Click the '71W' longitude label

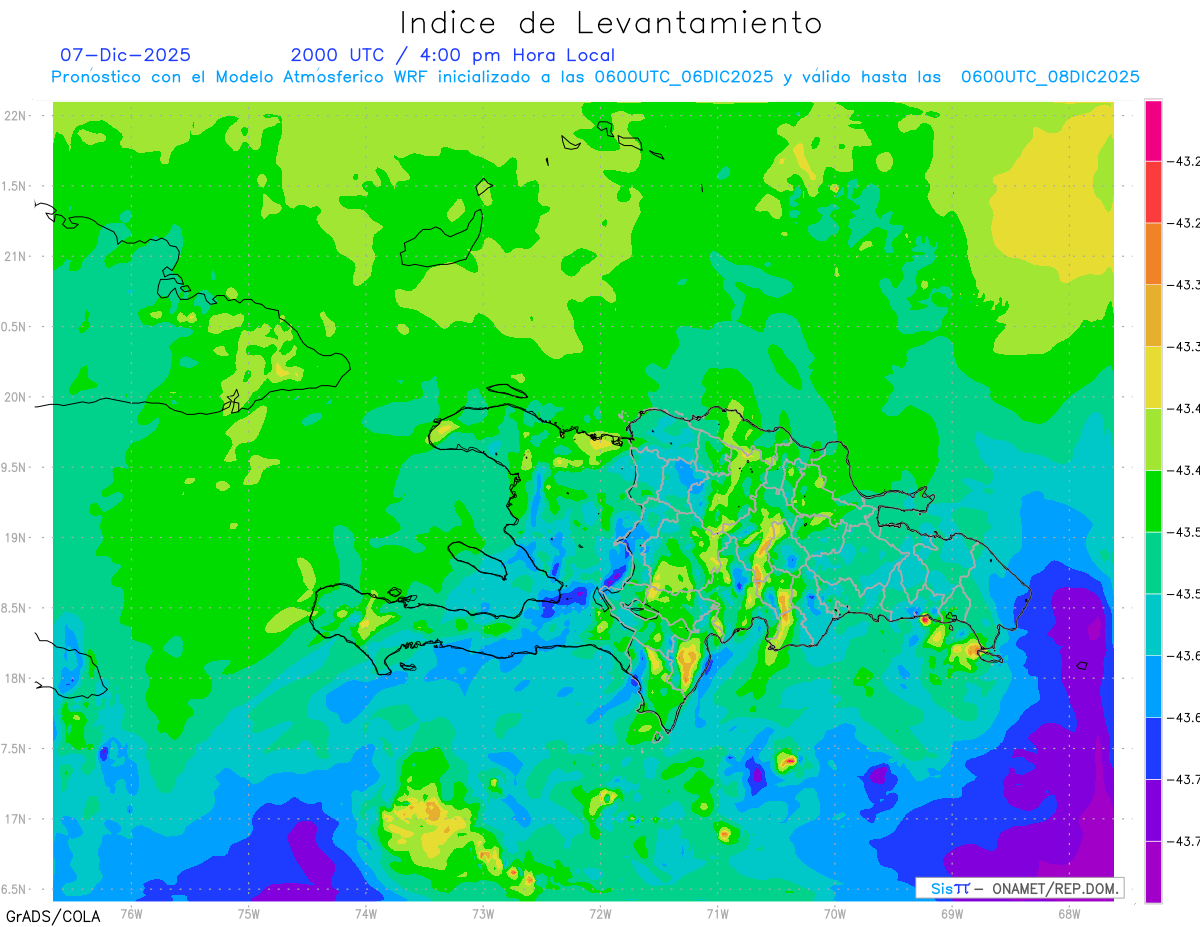point(717,913)
